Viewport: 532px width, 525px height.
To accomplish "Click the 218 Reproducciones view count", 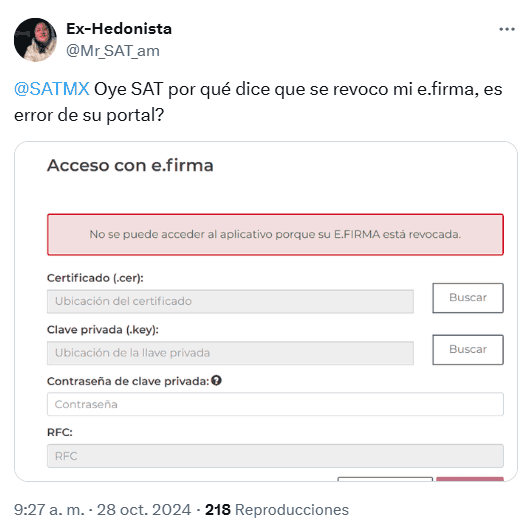I will coord(277,510).
